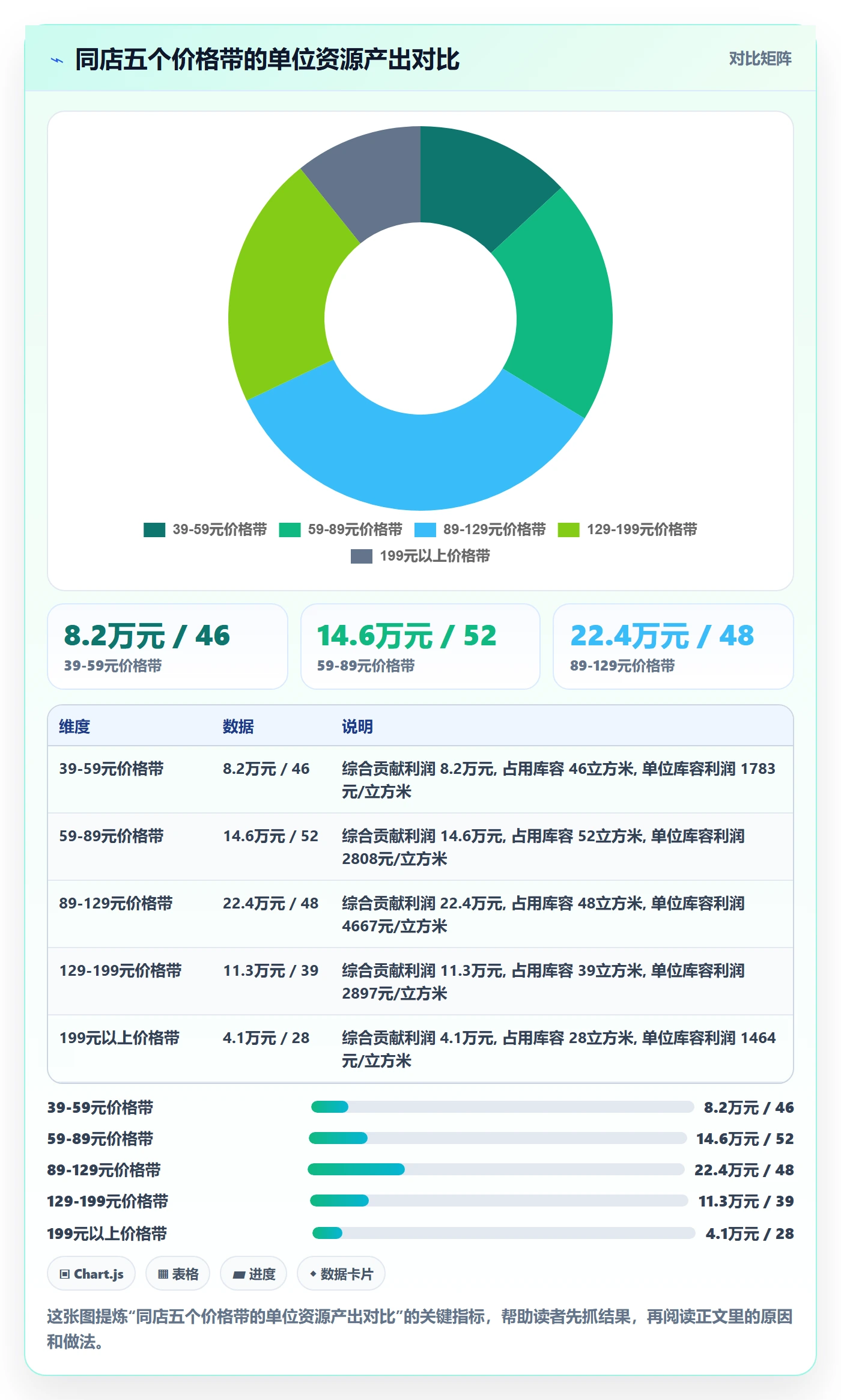The width and height of the screenshot is (841, 1400).
Task: Click the 199元以上价格带 progress bar
Action: click(504, 1233)
